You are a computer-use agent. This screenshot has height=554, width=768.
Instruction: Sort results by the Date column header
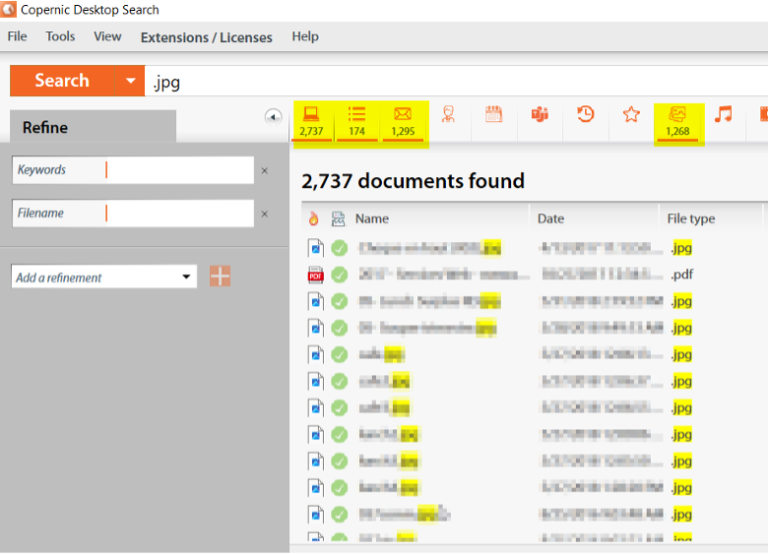tap(551, 218)
